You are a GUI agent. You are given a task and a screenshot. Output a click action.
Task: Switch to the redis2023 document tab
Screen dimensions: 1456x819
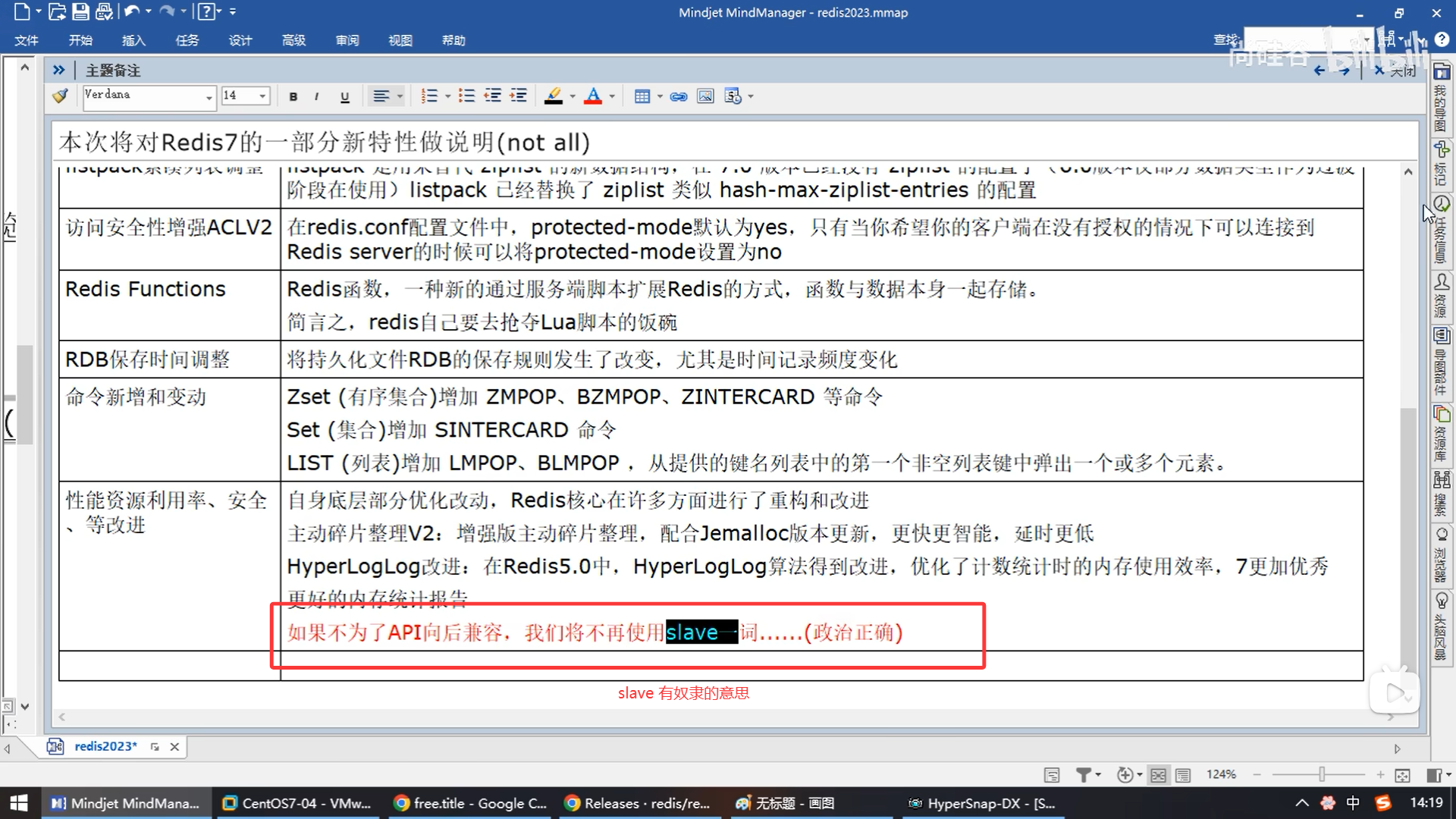point(105,746)
